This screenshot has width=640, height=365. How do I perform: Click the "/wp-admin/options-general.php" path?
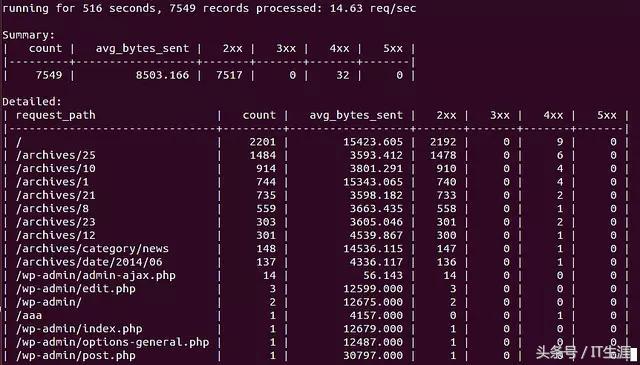click(112, 342)
